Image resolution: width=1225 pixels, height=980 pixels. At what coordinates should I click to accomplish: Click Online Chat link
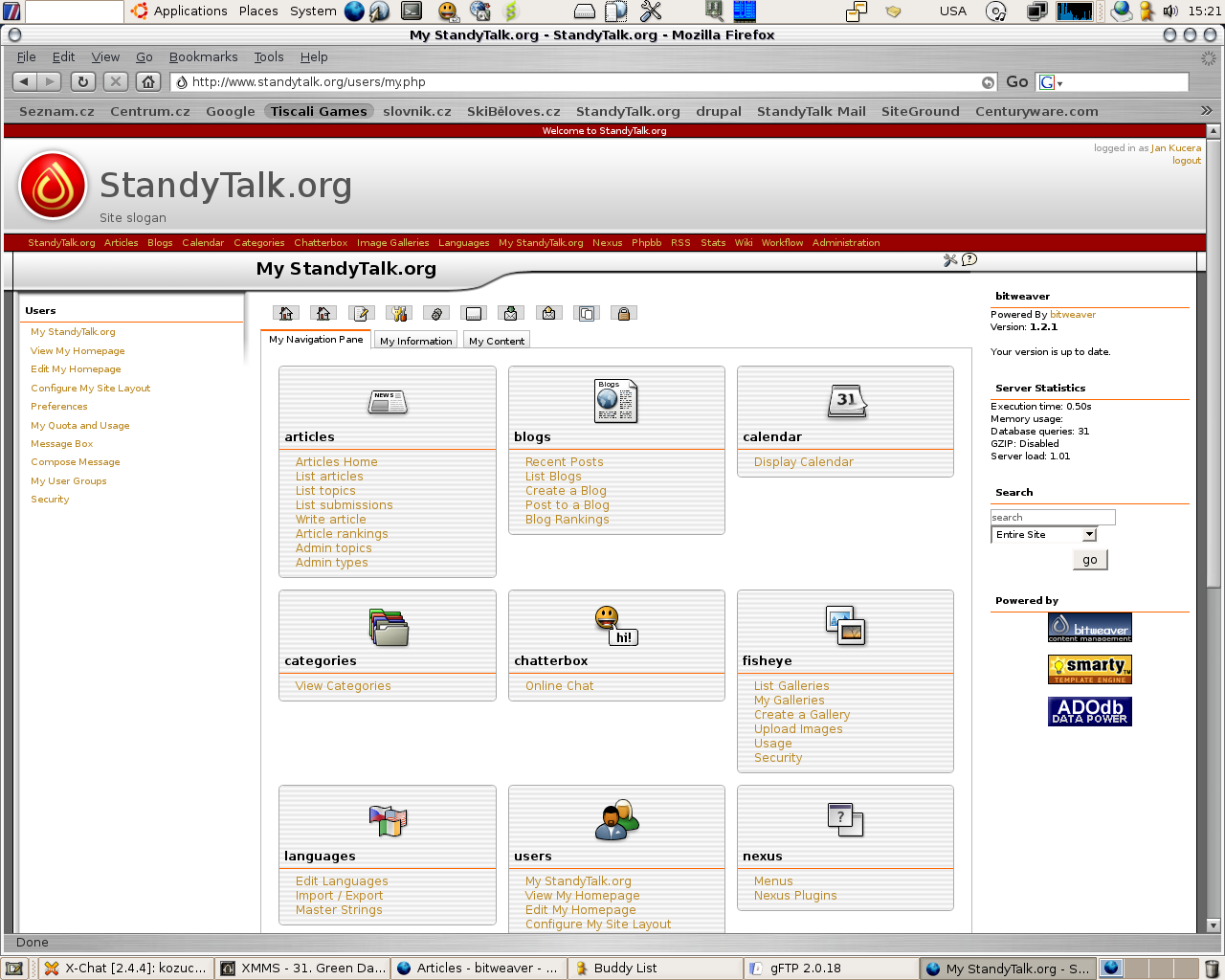[559, 686]
